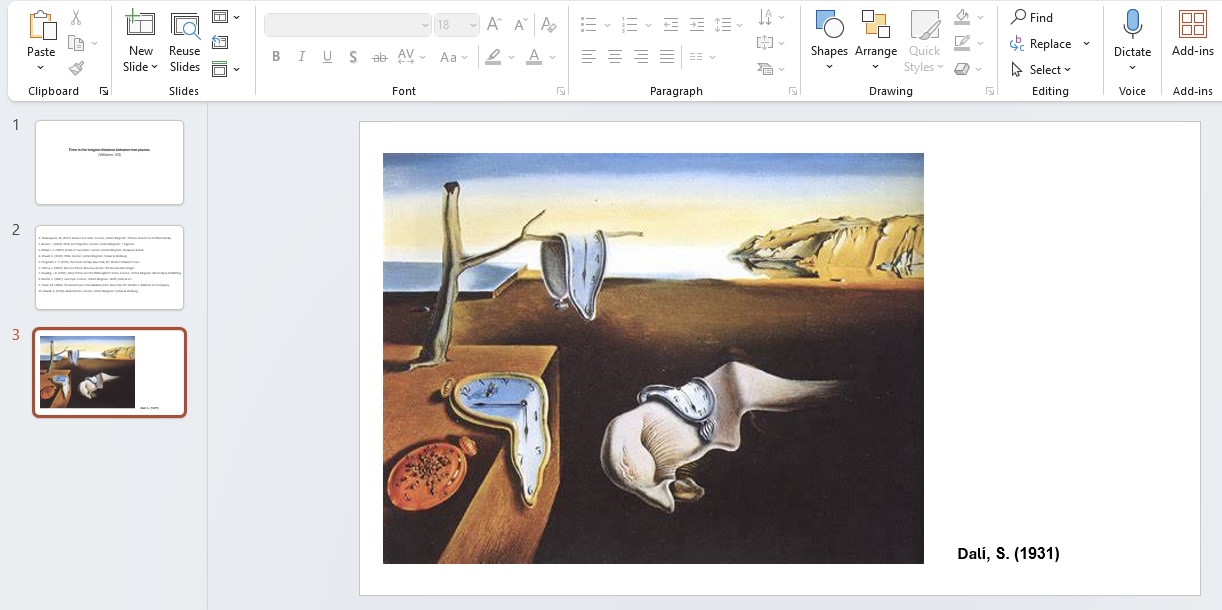The width and height of the screenshot is (1222, 610).
Task: Click the Section icon in Slides group
Action: [220, 69]
